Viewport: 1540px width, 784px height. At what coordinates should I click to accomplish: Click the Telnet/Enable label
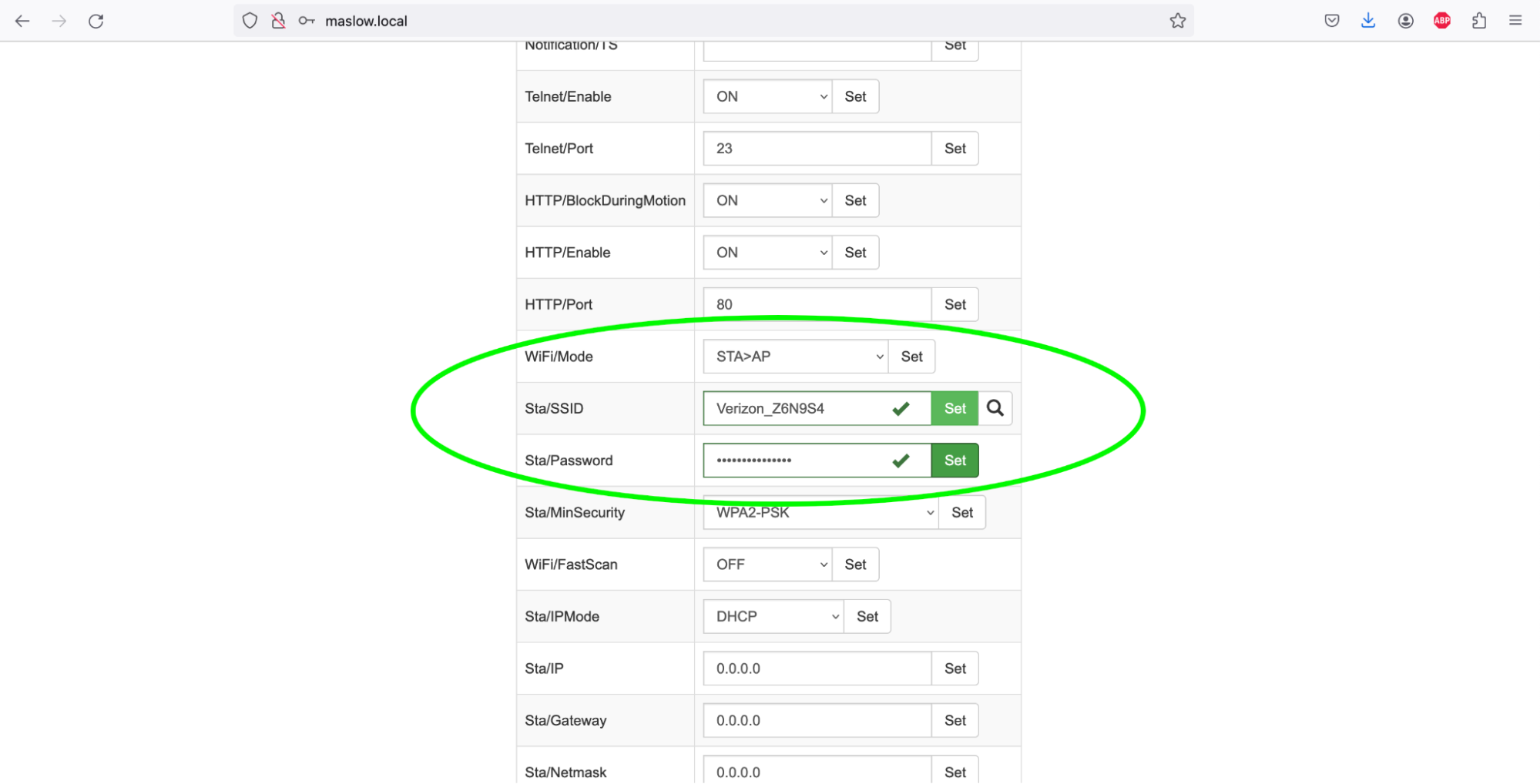pyautogui.click(x=568, y=96)
